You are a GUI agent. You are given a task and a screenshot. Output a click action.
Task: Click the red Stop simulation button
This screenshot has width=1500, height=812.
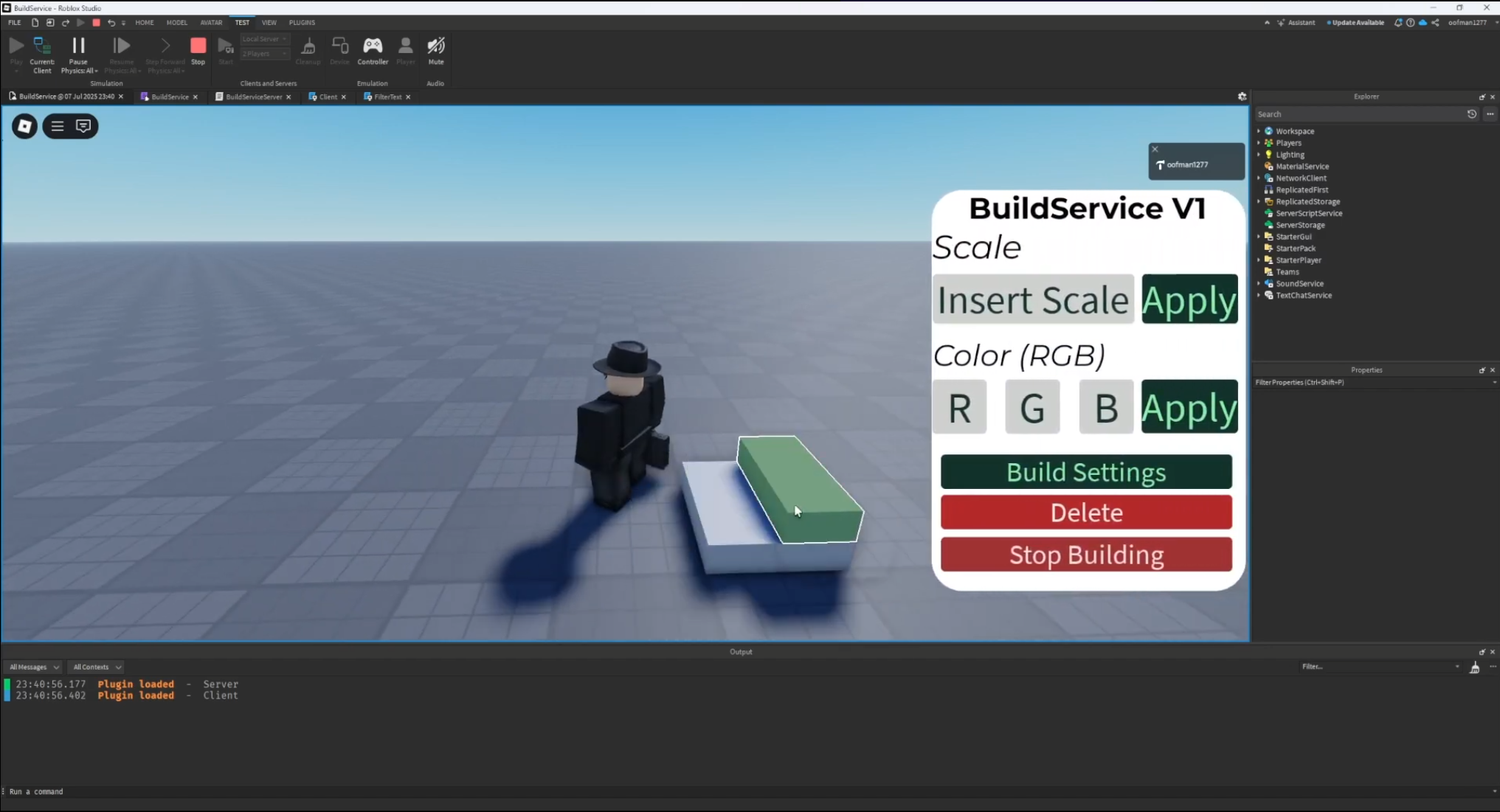198,46
